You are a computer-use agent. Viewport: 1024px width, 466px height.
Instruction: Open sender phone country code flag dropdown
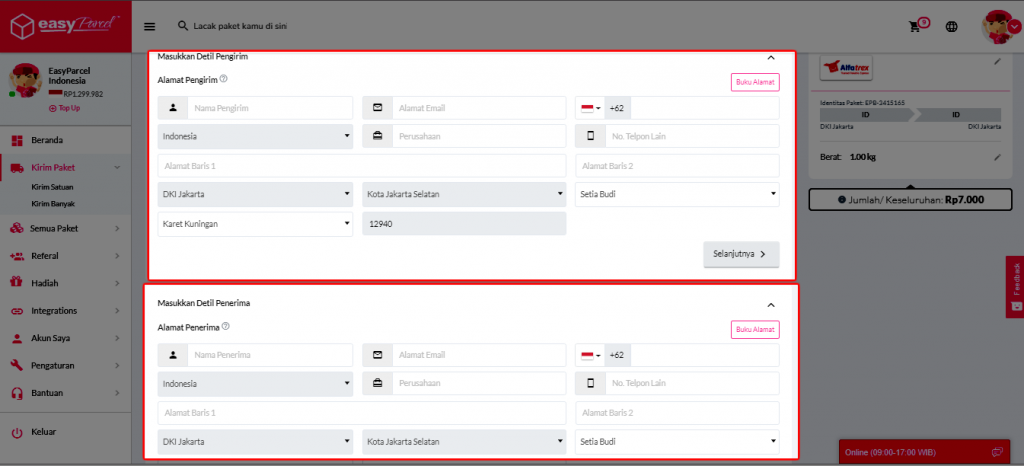pos(590,108)
